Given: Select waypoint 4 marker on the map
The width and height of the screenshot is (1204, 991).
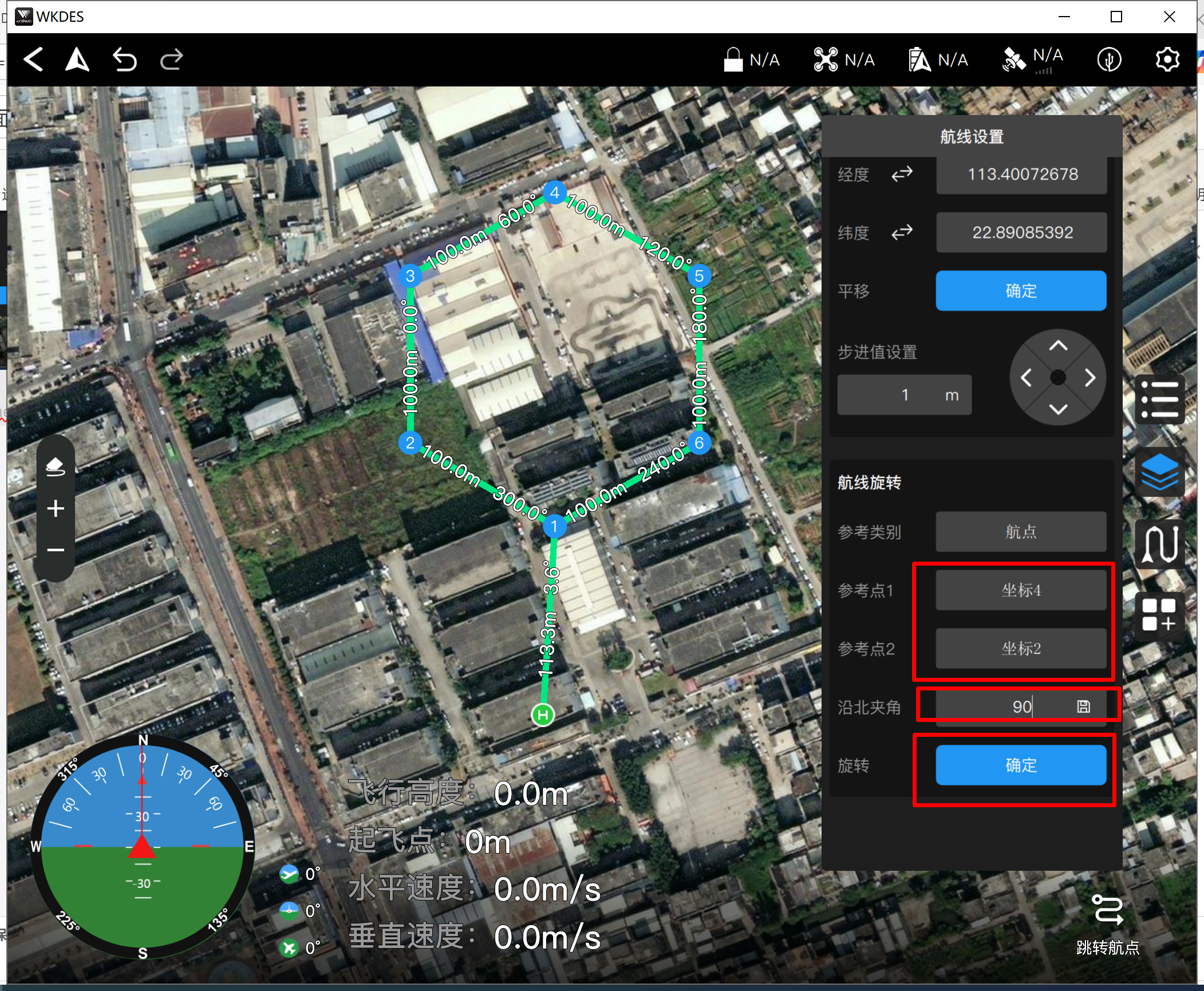Looking at the screenshot, I should click(554, 193).
